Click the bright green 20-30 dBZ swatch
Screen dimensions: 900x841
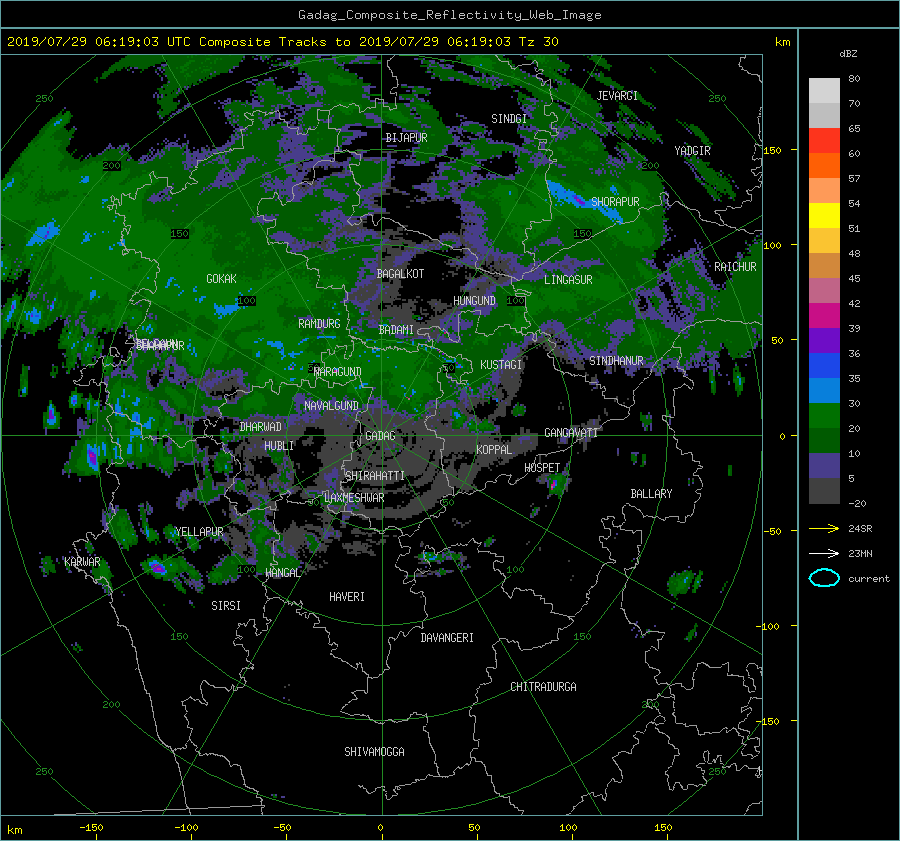point(824,415)
